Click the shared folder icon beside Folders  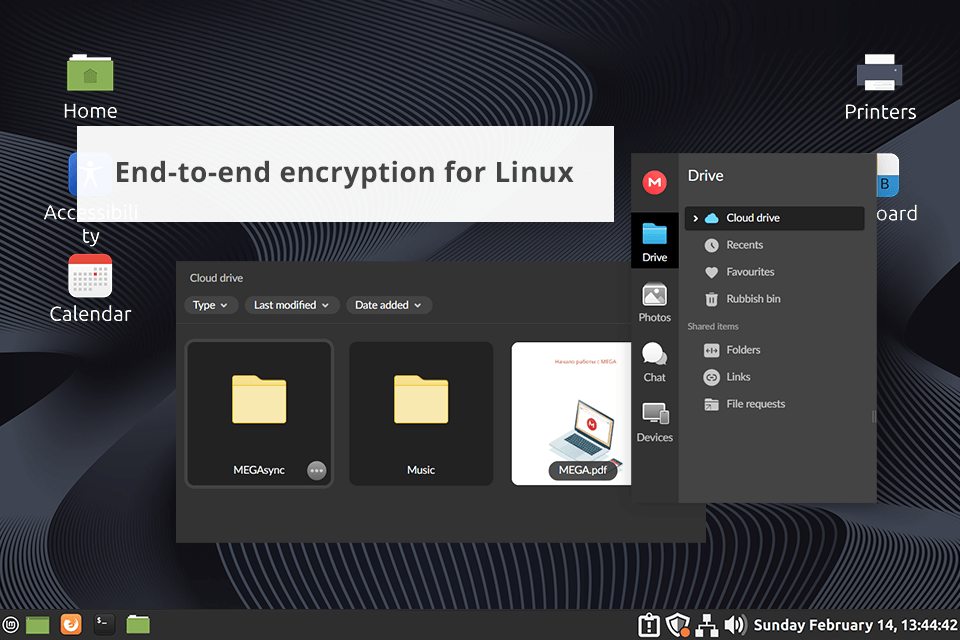point(711,350)
